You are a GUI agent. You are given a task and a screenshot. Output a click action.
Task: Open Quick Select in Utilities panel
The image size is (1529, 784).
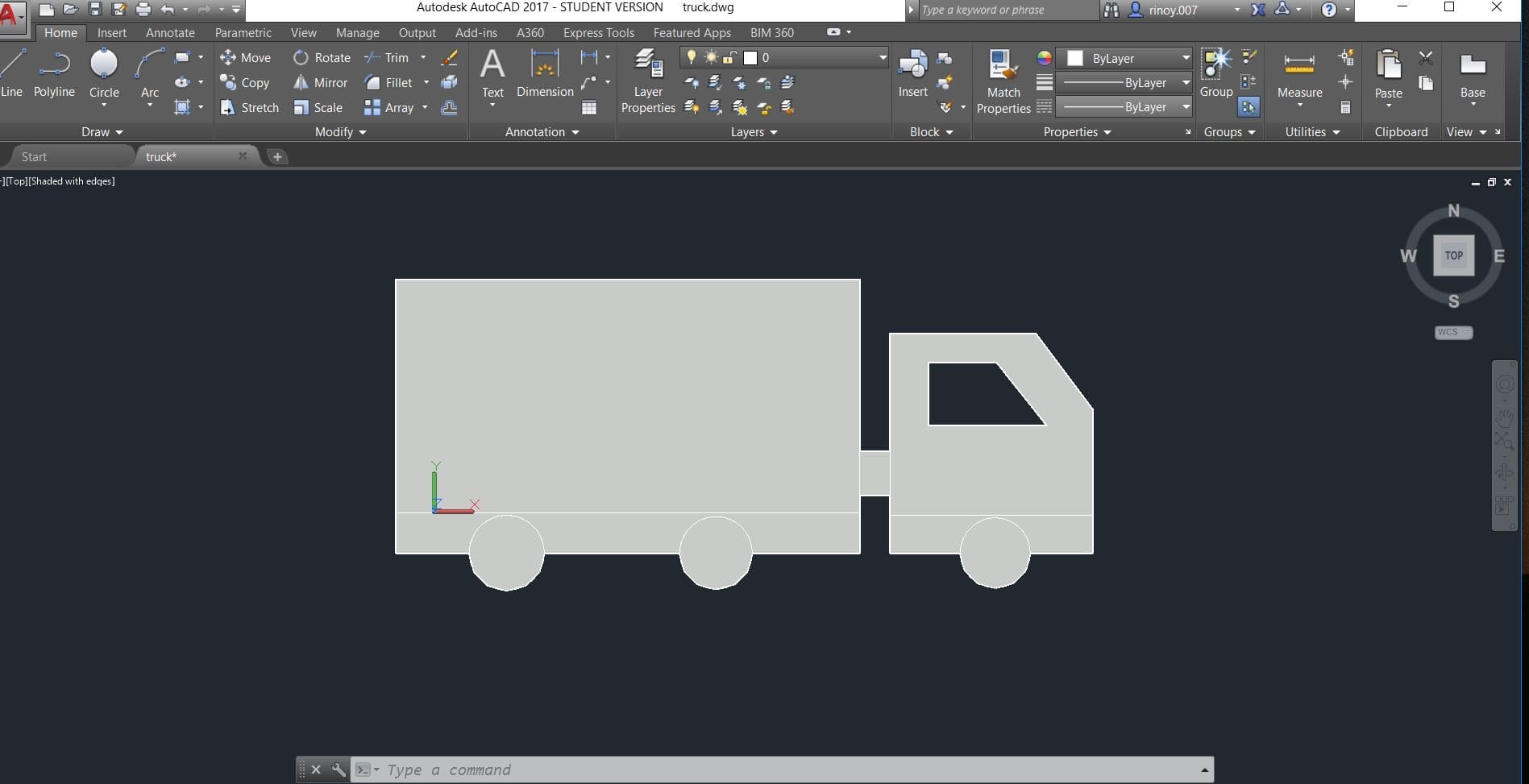1345,57
